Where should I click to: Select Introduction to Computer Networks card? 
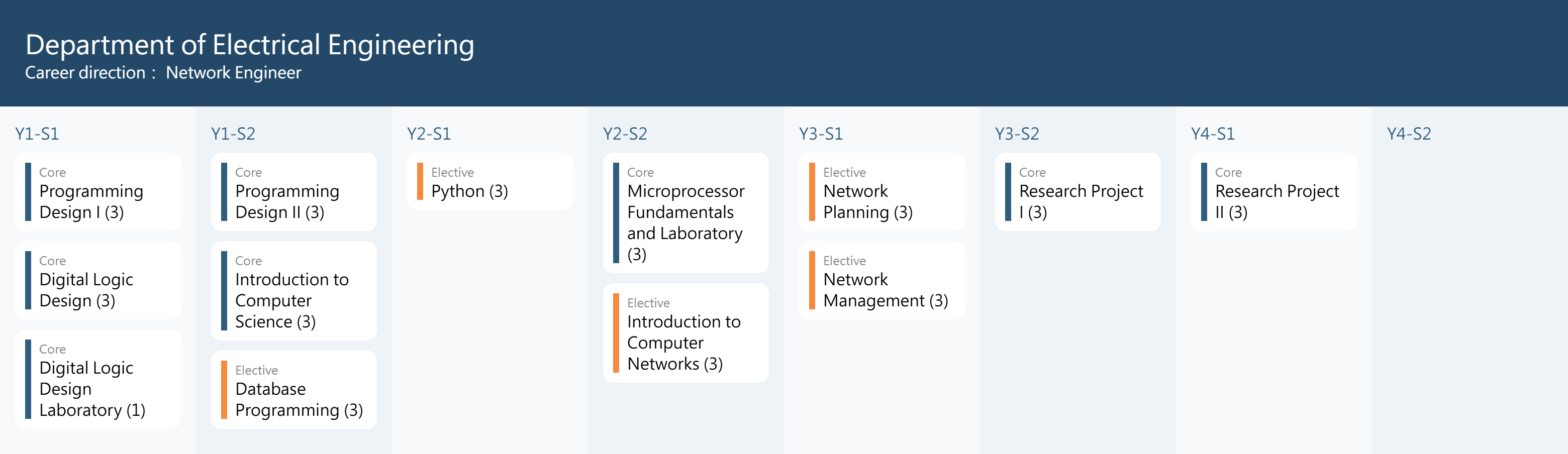[685, 333]
